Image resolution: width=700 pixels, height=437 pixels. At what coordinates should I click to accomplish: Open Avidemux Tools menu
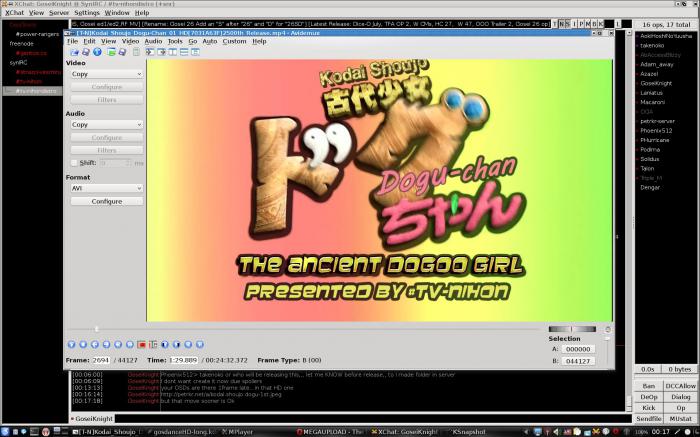point(175,41)
